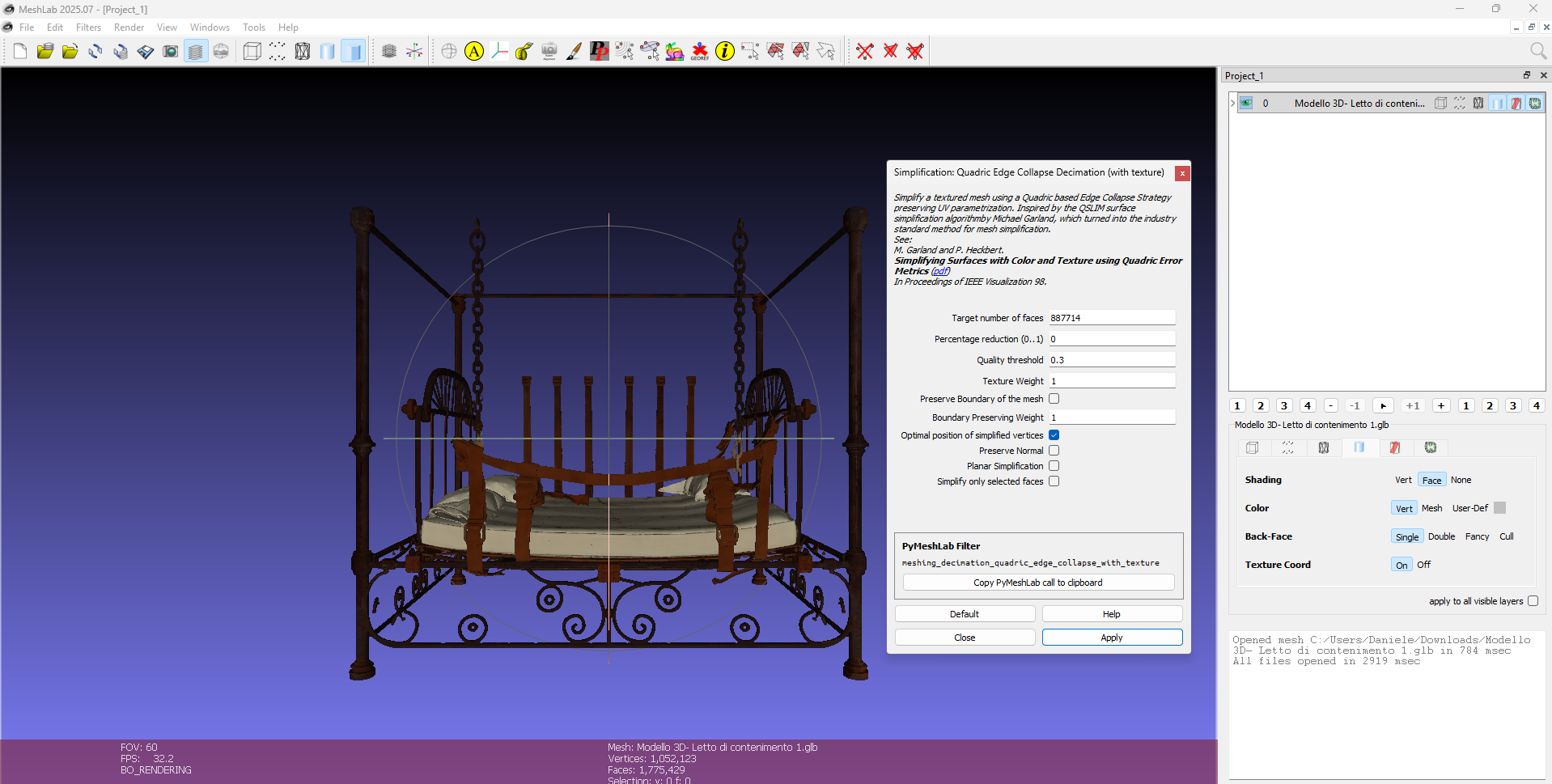Reload the current mesh via toolbar
The height and width of the screenshot is (784, 1552).
pos(95,52)
